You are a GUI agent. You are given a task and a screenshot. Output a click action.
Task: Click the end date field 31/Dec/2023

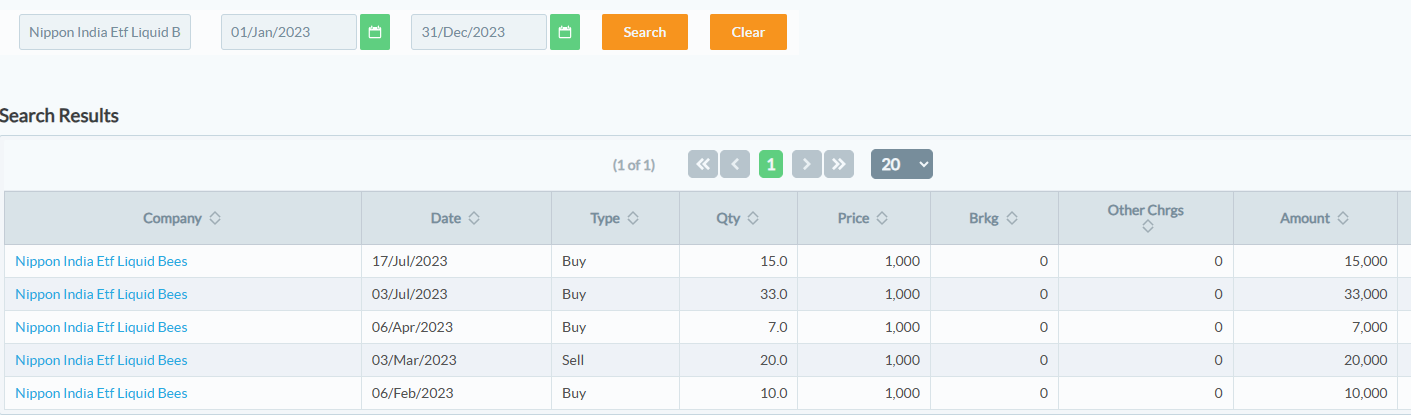[x=479, y=32]
